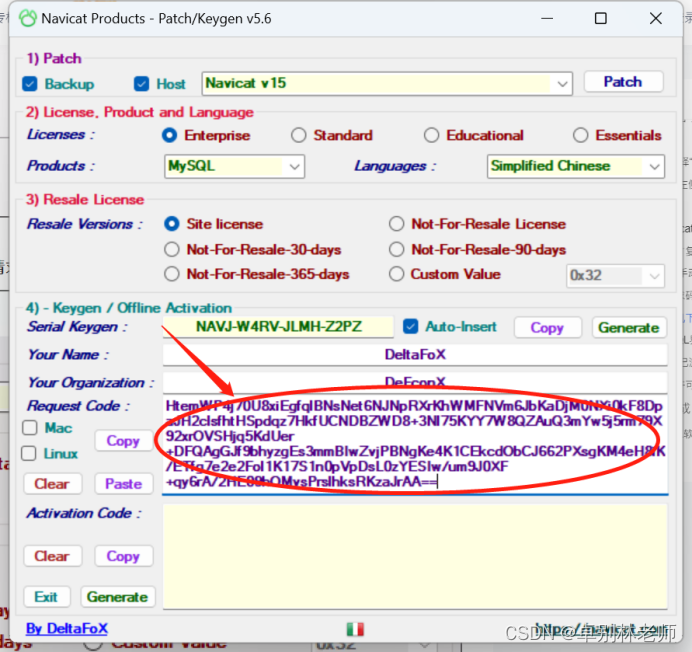
Task: Clear the Request Code field
Action: (x=52, y=484)
